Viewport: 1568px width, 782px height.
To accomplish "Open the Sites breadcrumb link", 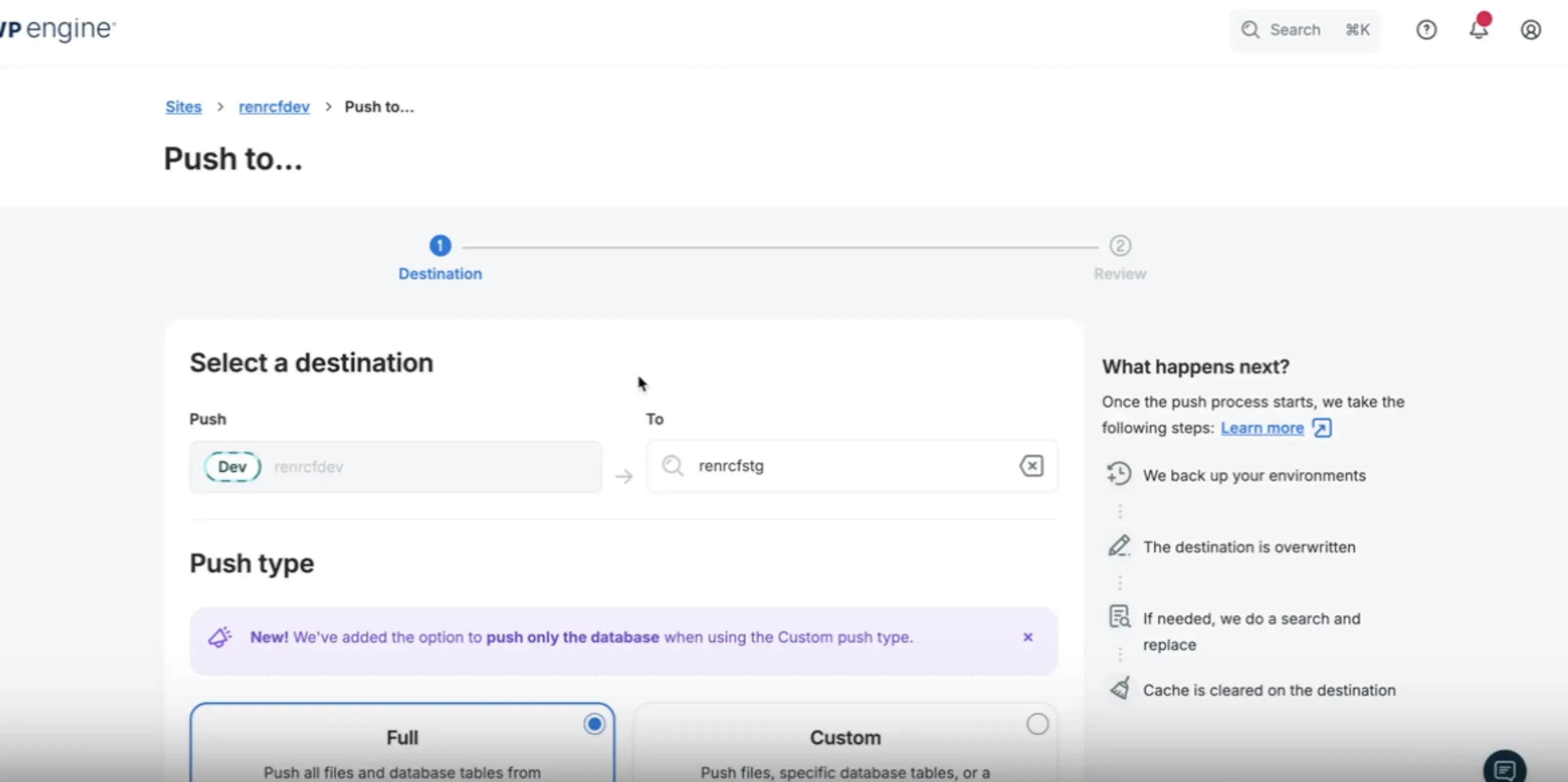I will pos(183,107).
